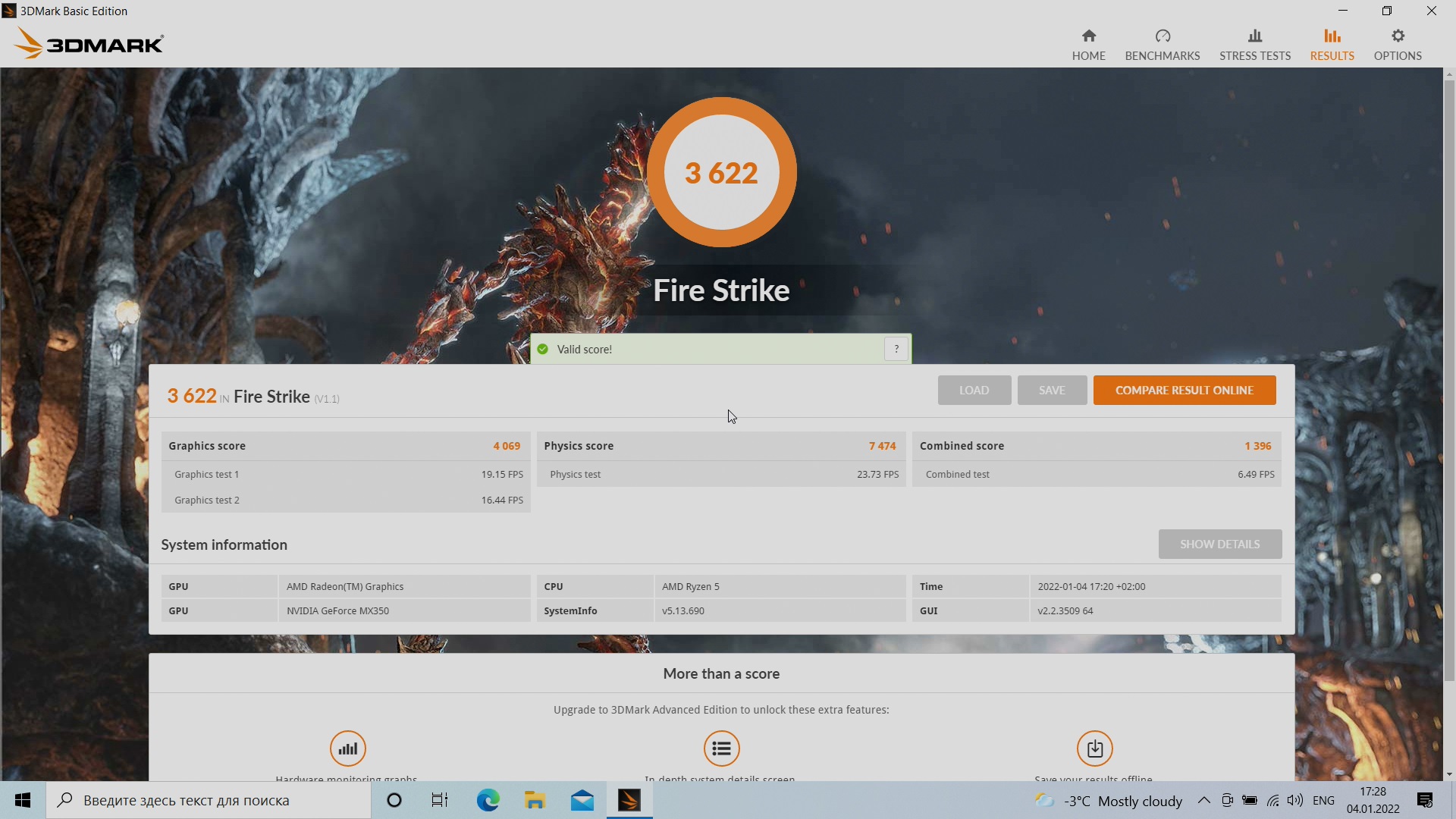Click scrollbar down arrow
The height and width of the screenshot is (819, 1456).
[1449, 774]
